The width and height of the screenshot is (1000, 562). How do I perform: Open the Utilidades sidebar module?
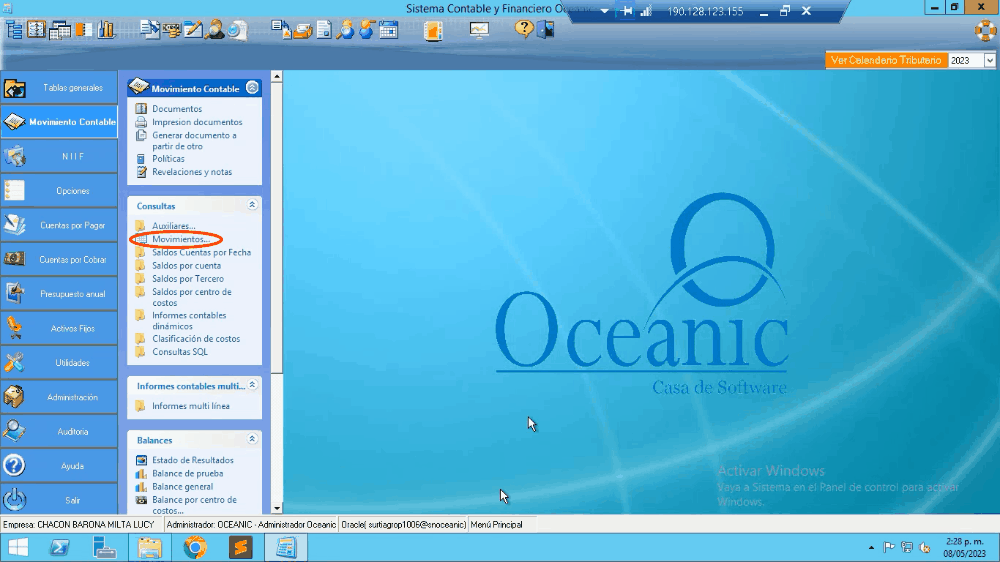point(59,363)
